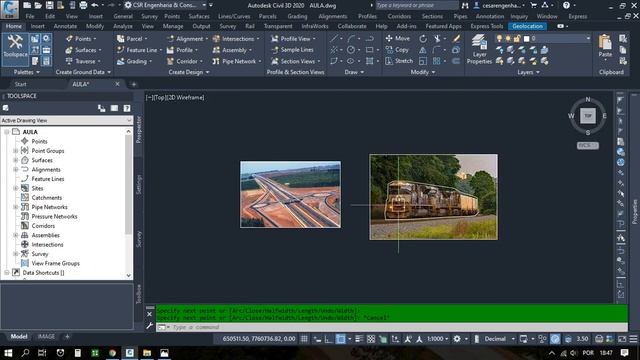The image size is (640, 360).
Task: Click the WCS label under the ViewCube
Action: coord(588,145)
